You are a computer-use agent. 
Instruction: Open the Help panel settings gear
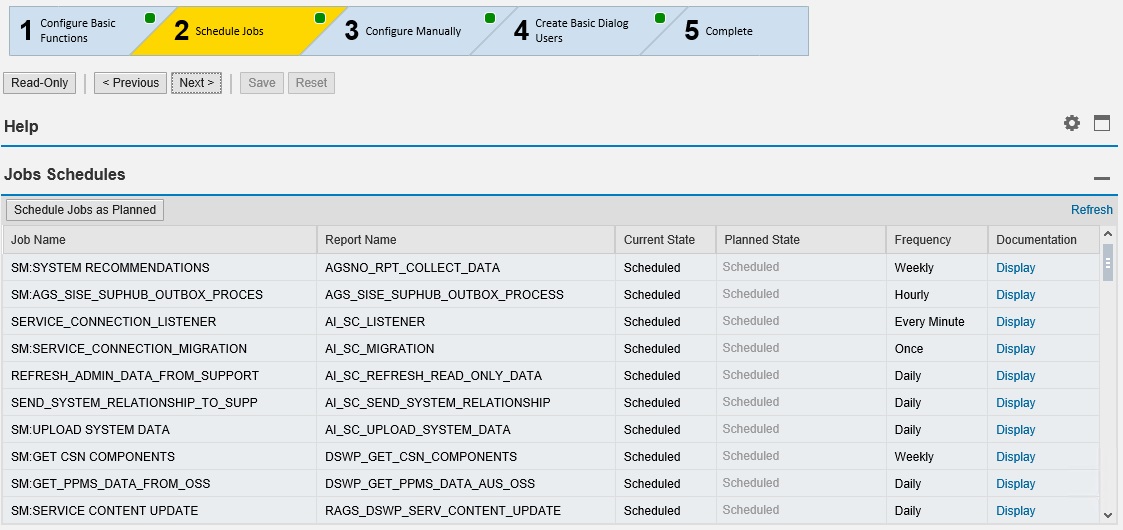tap(1071, 123)
